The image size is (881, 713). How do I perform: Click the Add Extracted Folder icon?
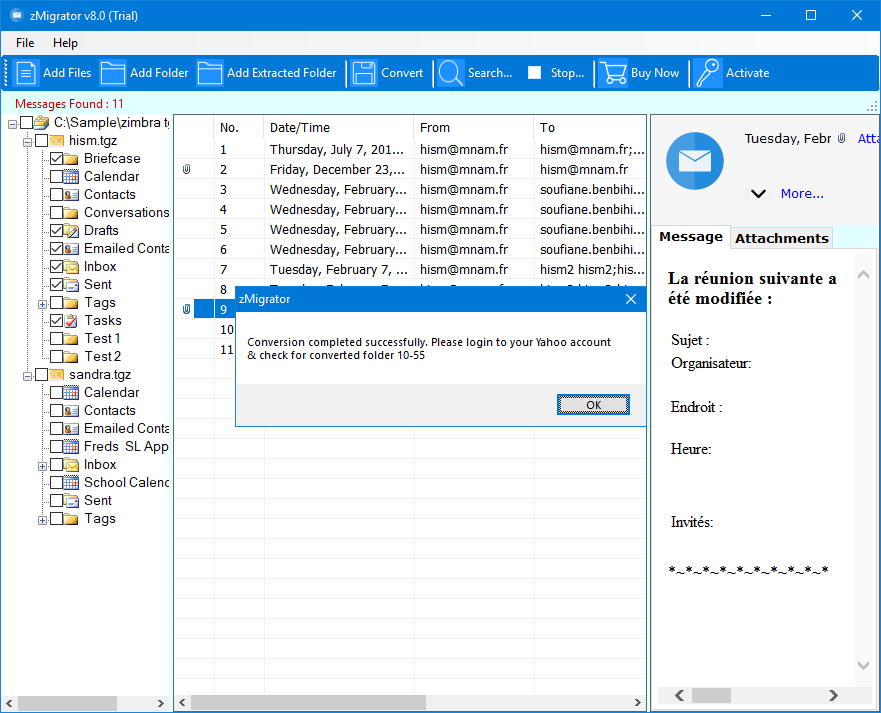pos(210,73)
